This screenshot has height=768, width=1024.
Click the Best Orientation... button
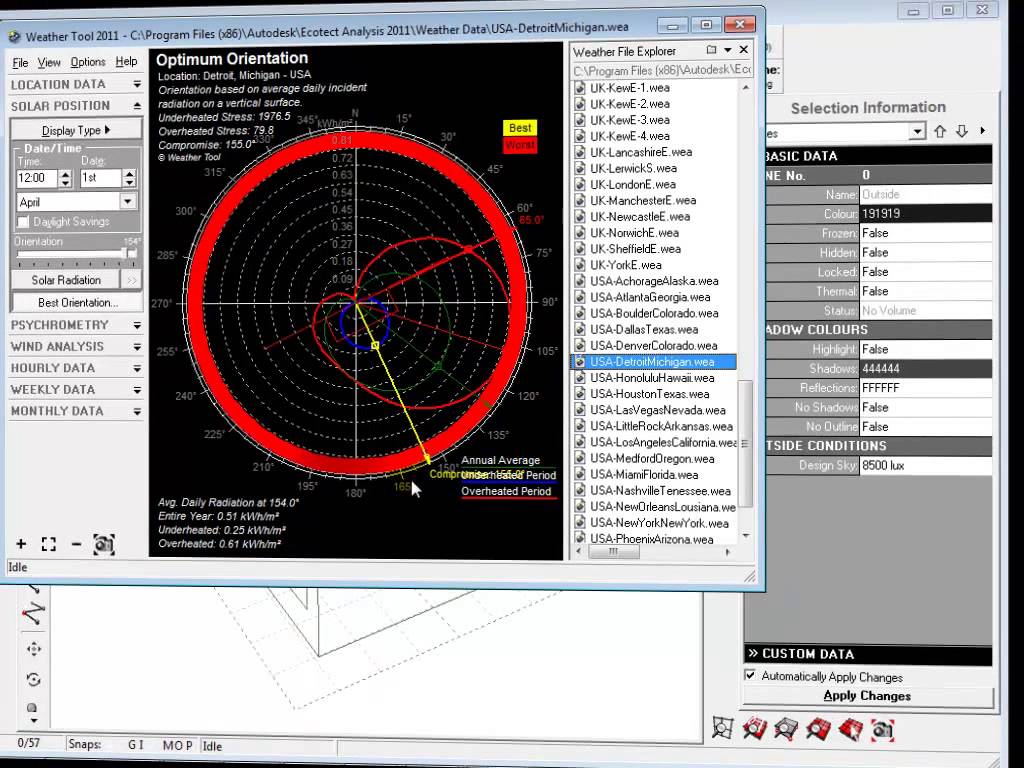(x=77, y=303)
